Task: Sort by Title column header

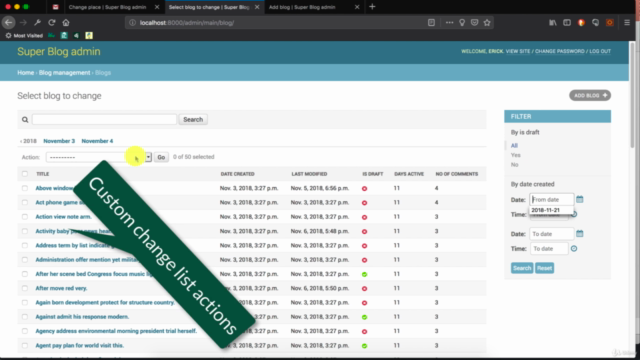Action: tap(42, 174)
